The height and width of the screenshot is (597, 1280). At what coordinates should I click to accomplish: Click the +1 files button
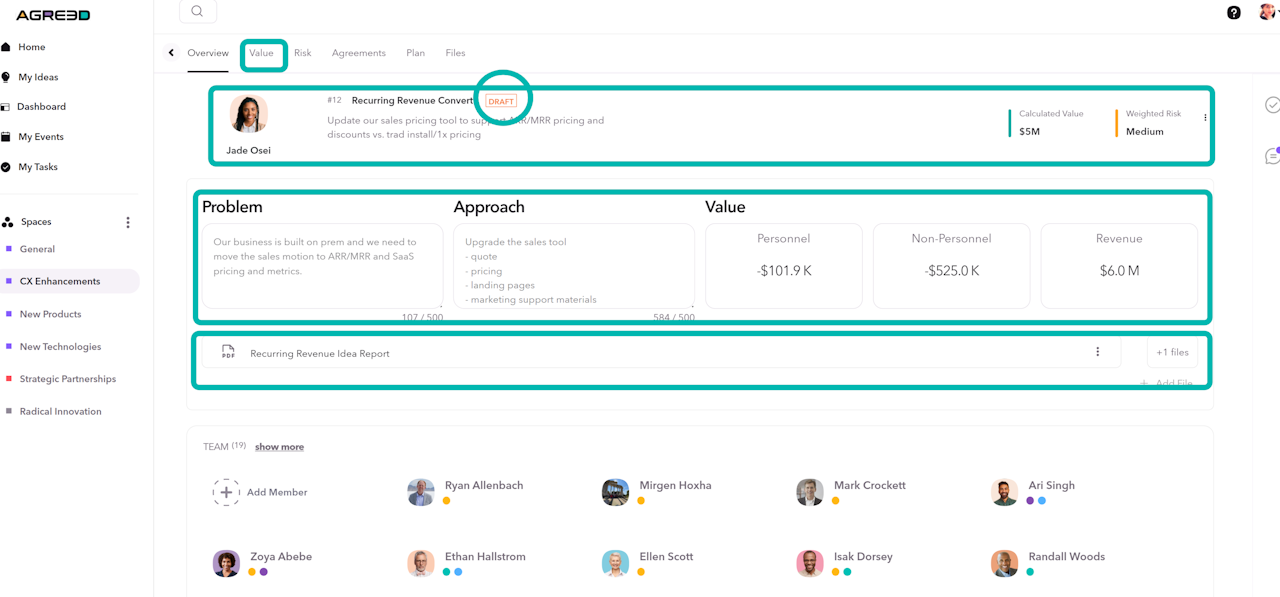(x=1172, y=352)
